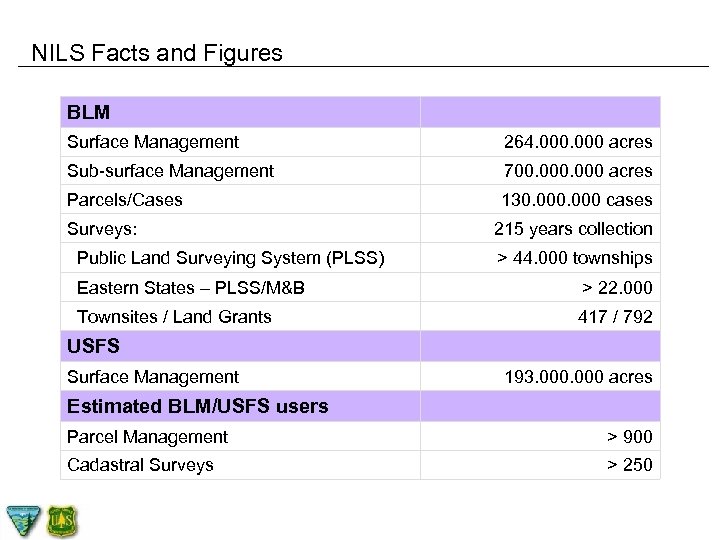Click the 'BLM' section header cell
This screenshot has width=720, height=540.
(x=240, y=112)
